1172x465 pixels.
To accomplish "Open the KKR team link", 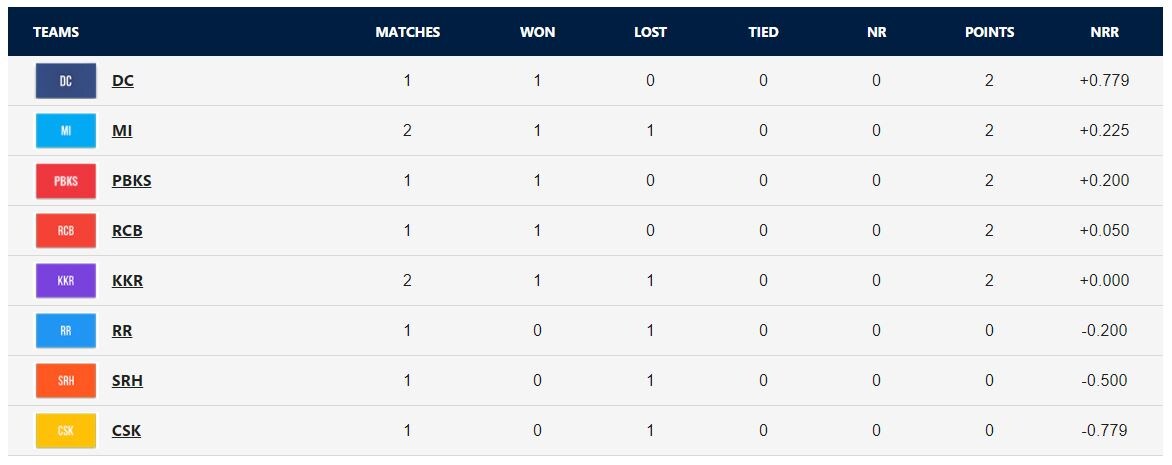I will click(x=127, y=281).
